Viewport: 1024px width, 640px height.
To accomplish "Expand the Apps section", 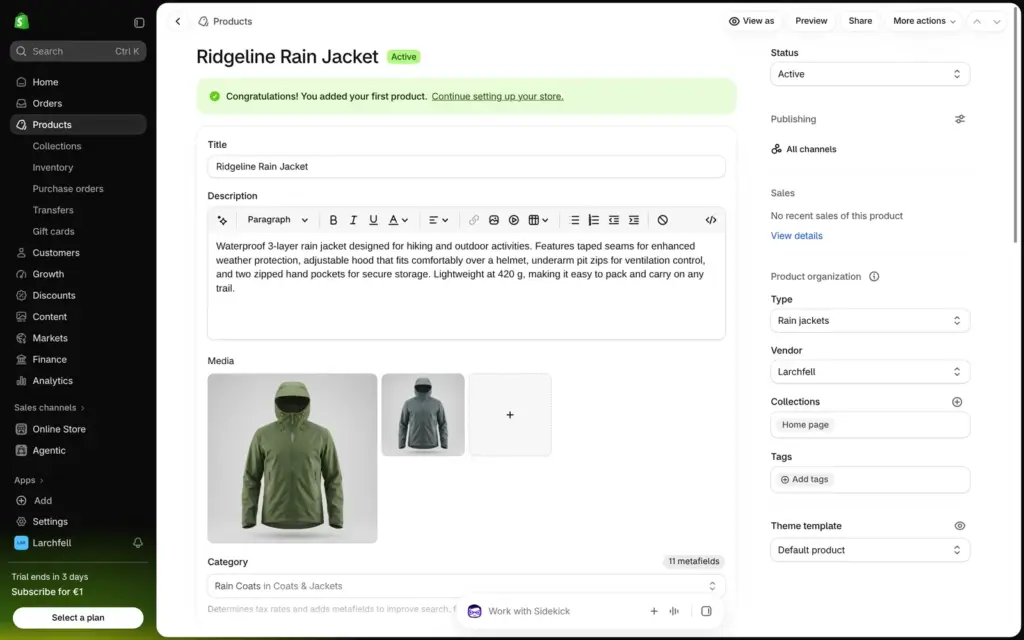I will tap(29, 480).
